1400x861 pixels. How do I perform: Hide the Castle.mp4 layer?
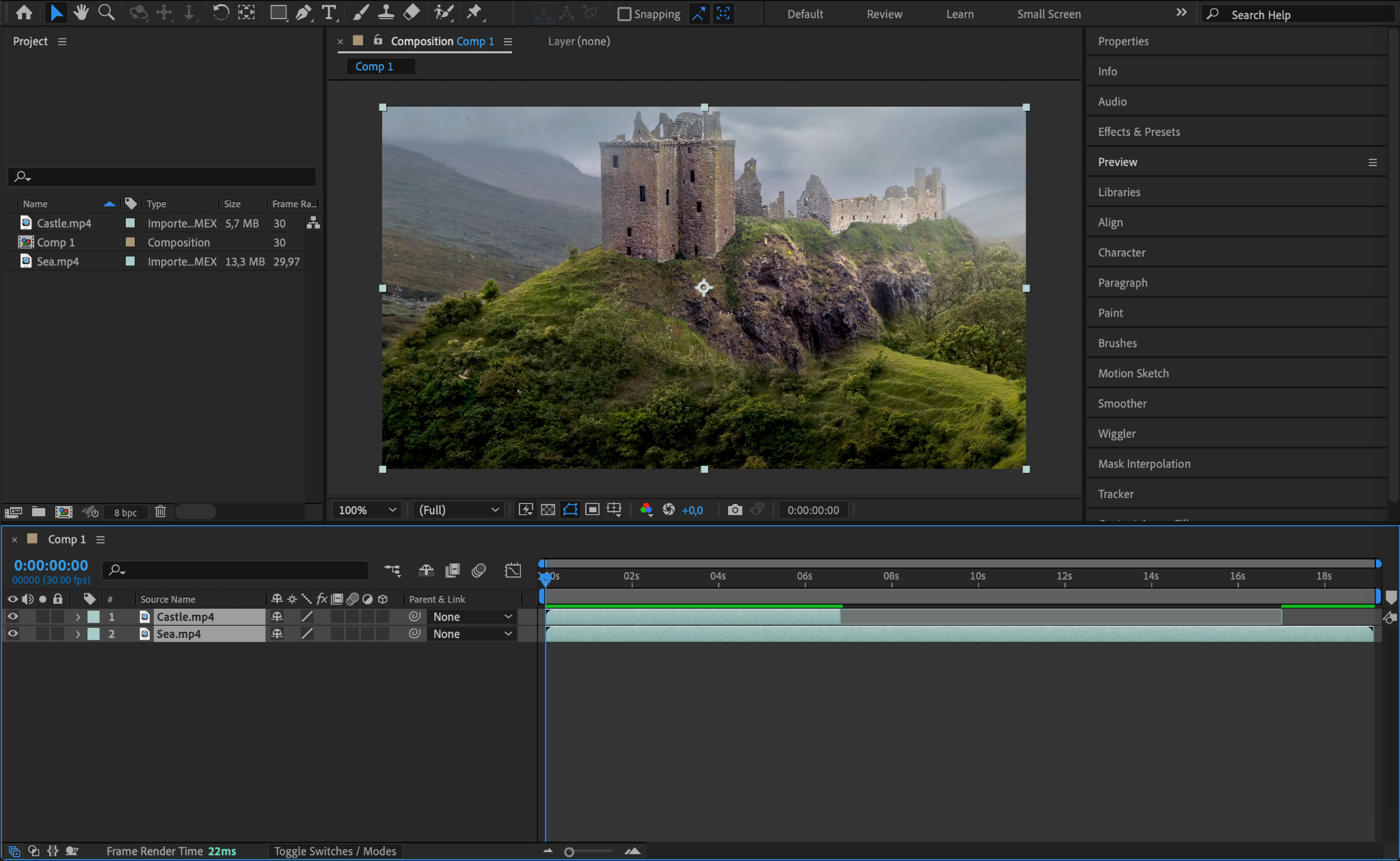click(x=12, y=617)
